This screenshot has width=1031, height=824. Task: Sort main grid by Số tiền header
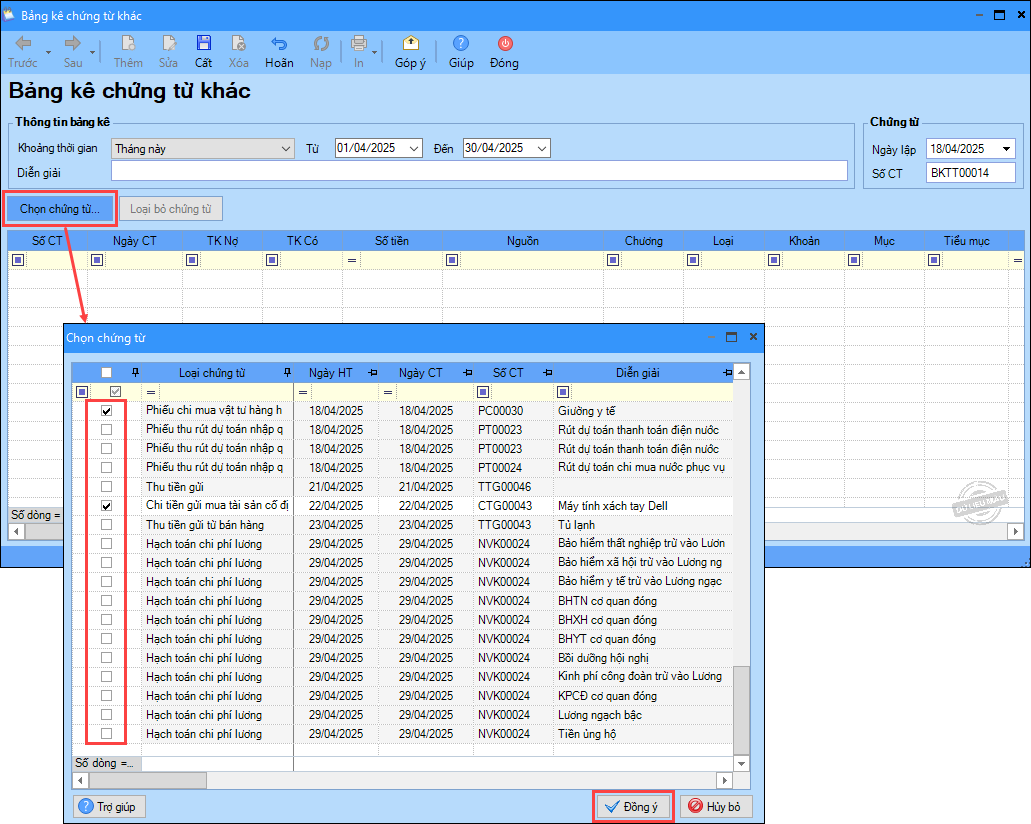click(392, 241)
